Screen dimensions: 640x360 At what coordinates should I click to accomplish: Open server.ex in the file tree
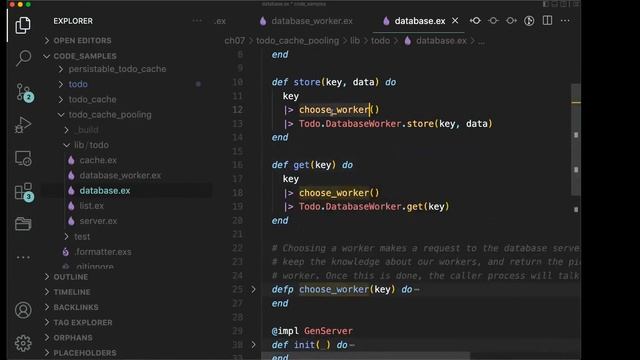click(x=98, y=221)
